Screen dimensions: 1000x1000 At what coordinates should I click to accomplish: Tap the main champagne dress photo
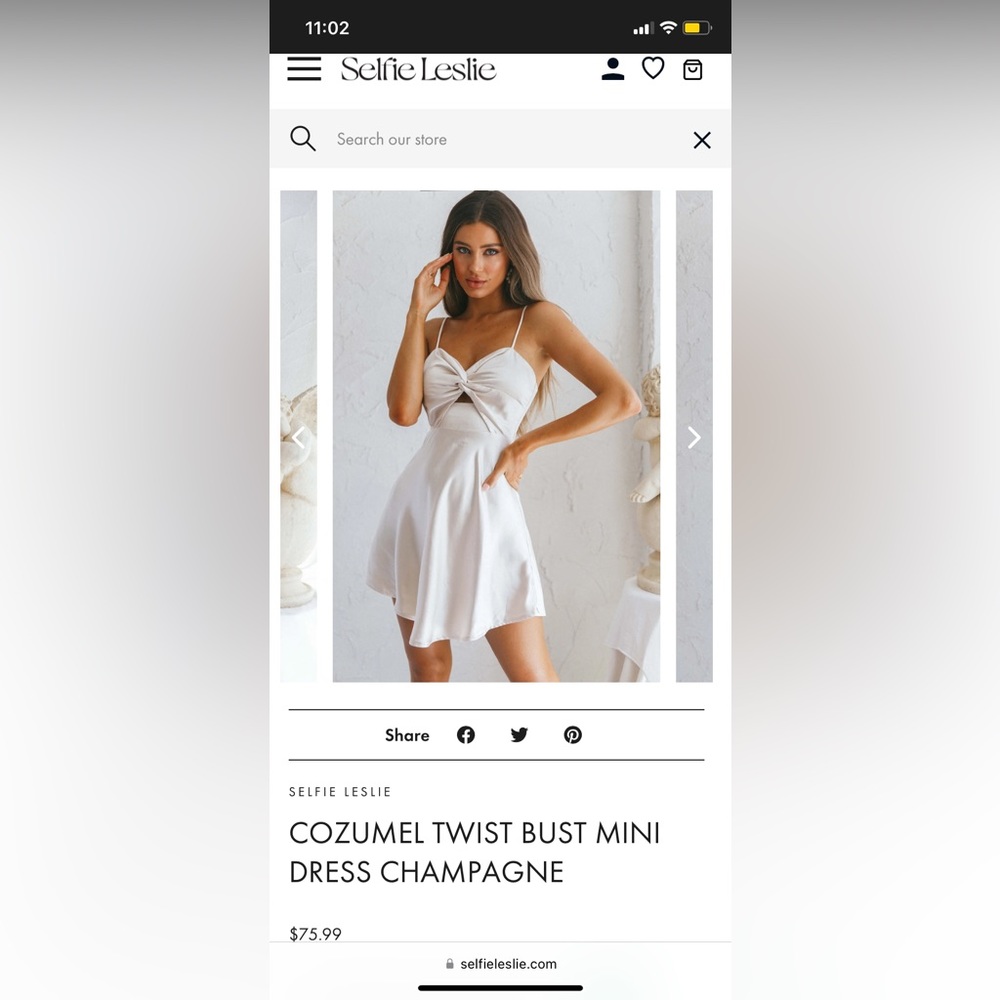496,436
